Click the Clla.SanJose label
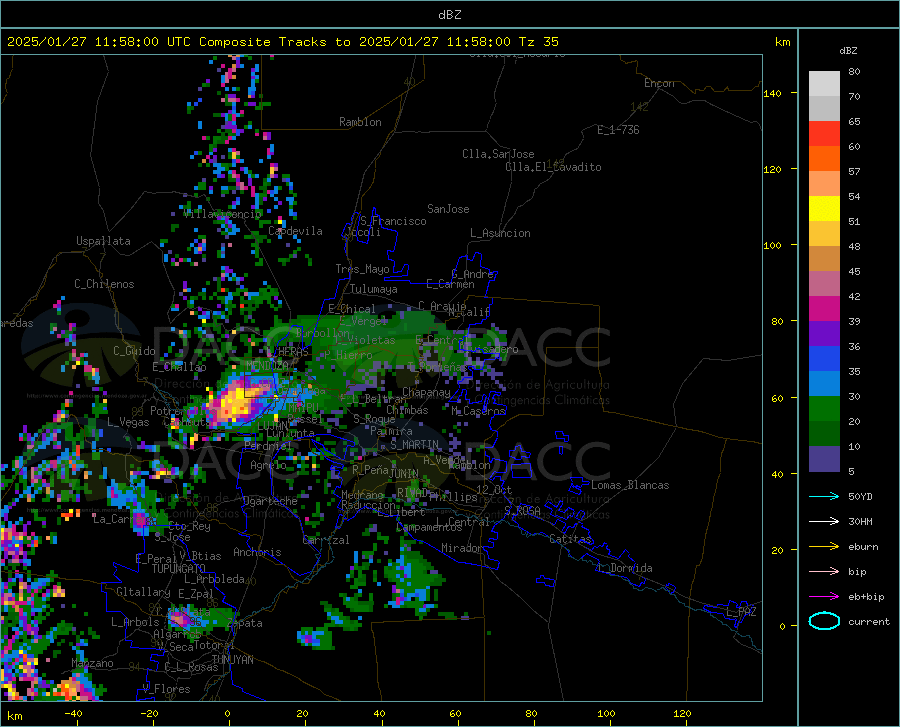 tap(498, 154)
